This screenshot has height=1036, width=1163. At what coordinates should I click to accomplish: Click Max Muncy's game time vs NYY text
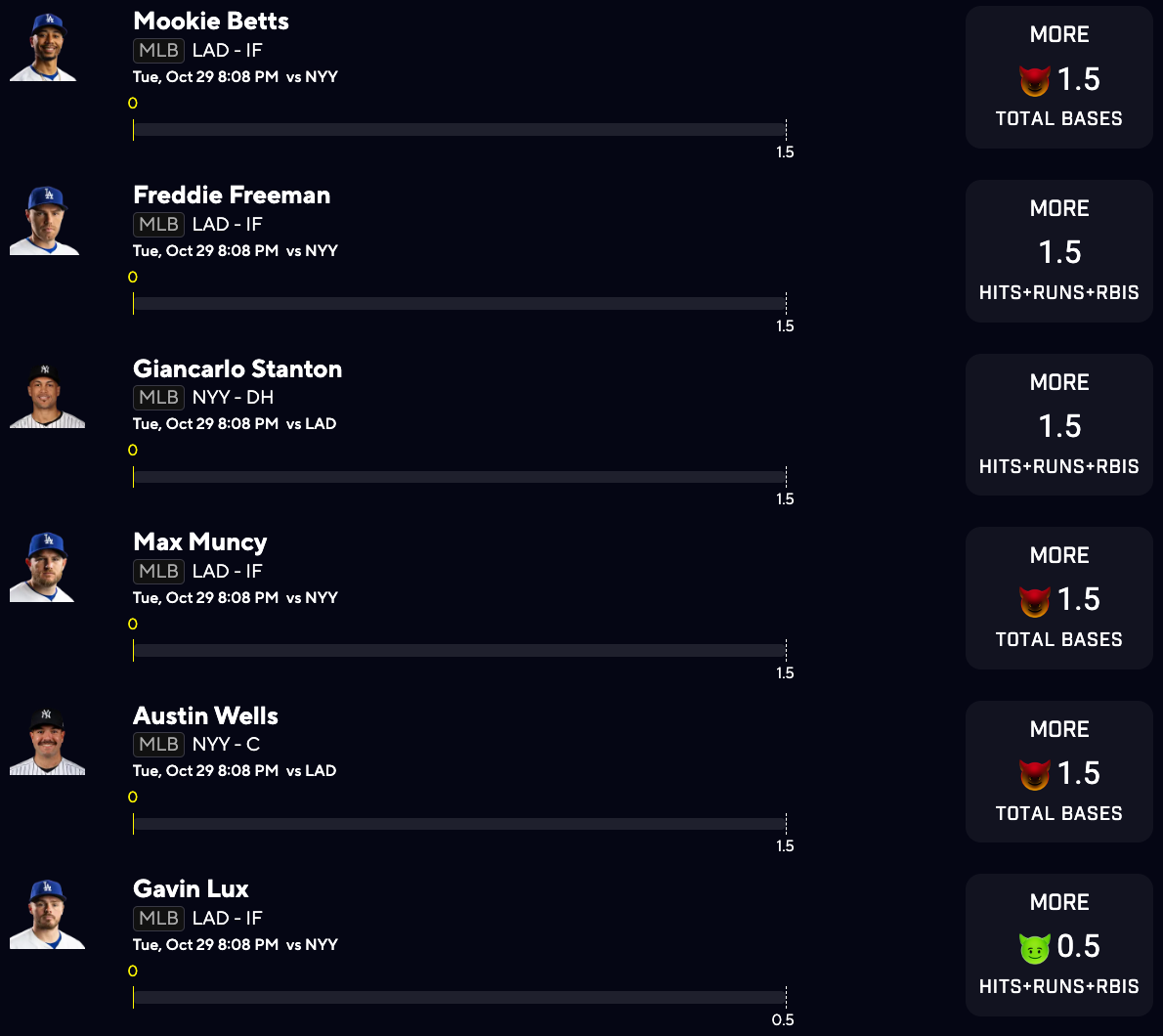coord(236,597)
